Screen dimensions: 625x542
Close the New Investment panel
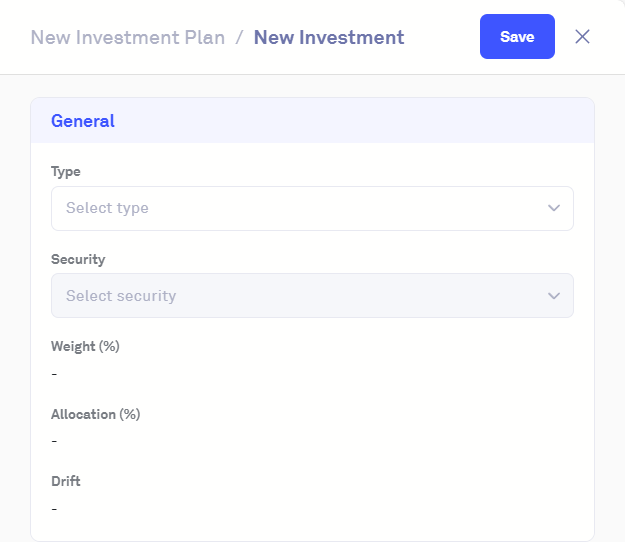583,37
